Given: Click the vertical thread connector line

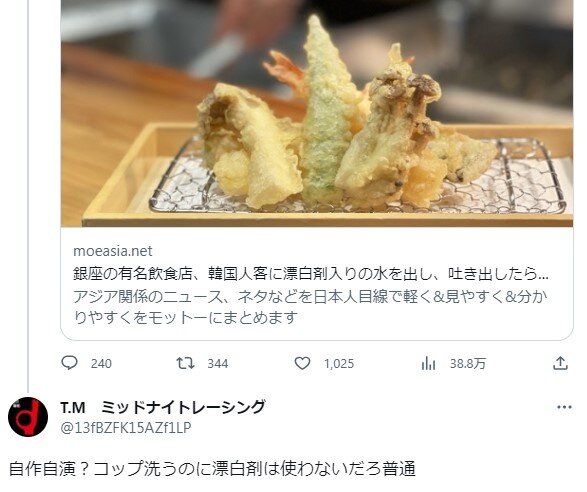Looking at the screenshot, I should pyautogui.click(x=28, y=195).
